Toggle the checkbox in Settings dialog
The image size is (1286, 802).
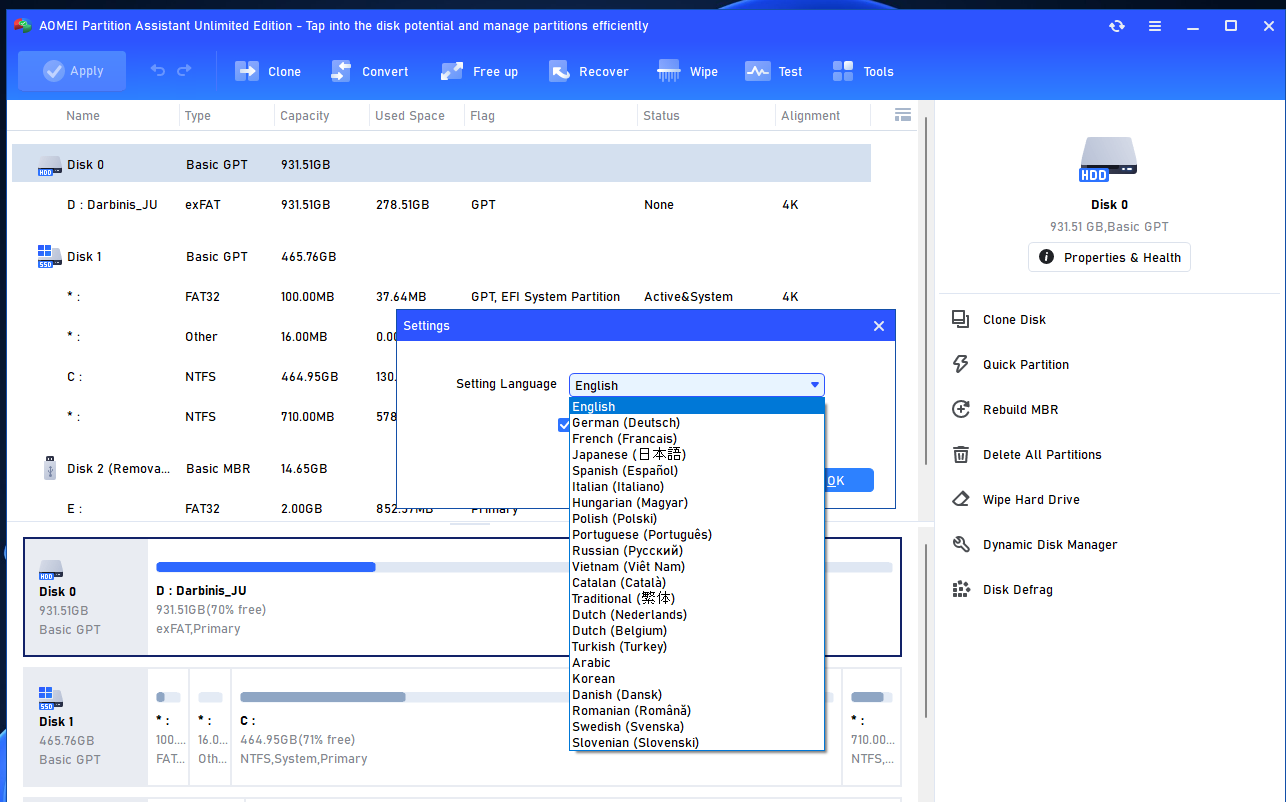point(564,424)
